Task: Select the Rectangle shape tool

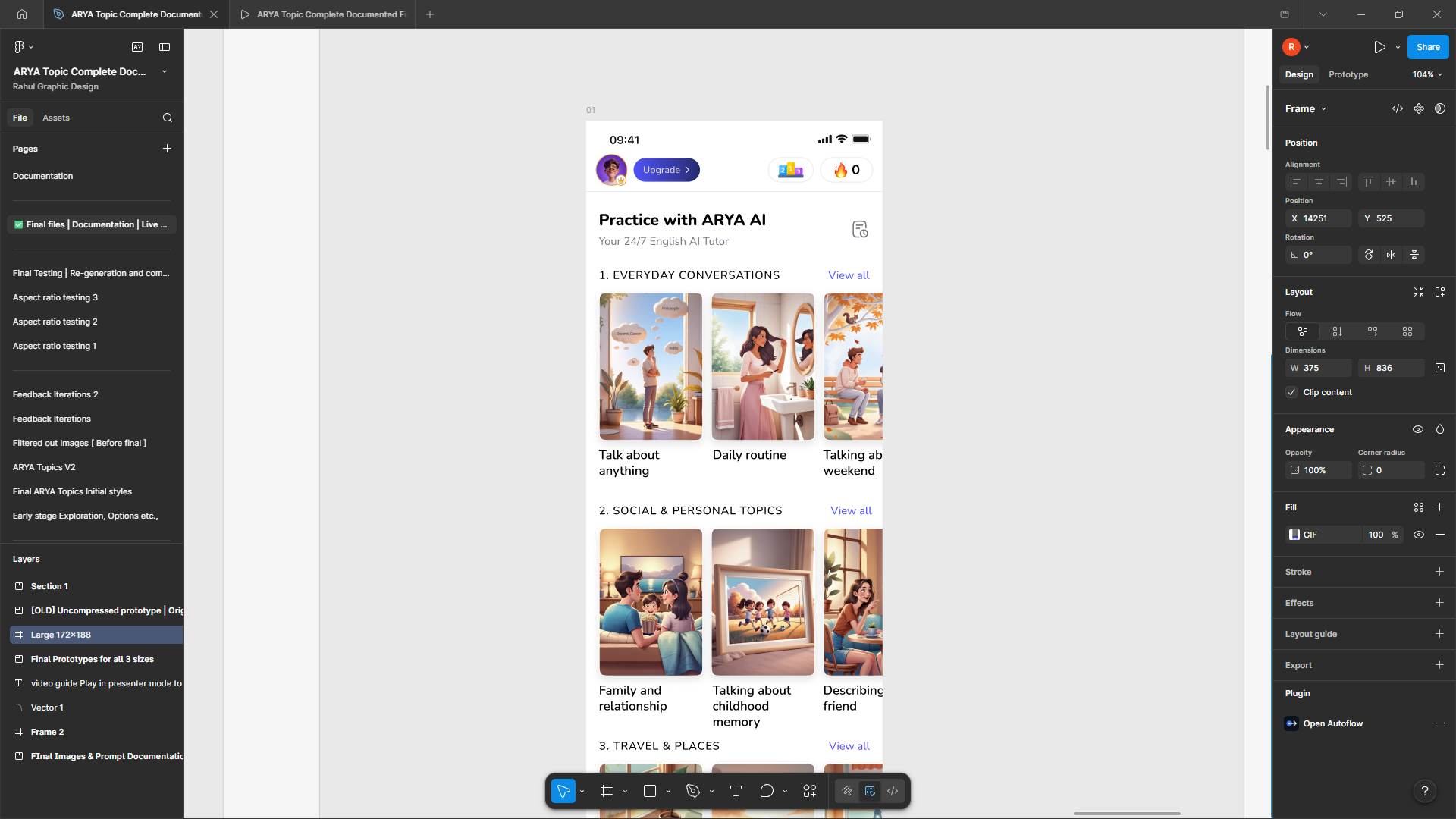Action: [650, 791]
